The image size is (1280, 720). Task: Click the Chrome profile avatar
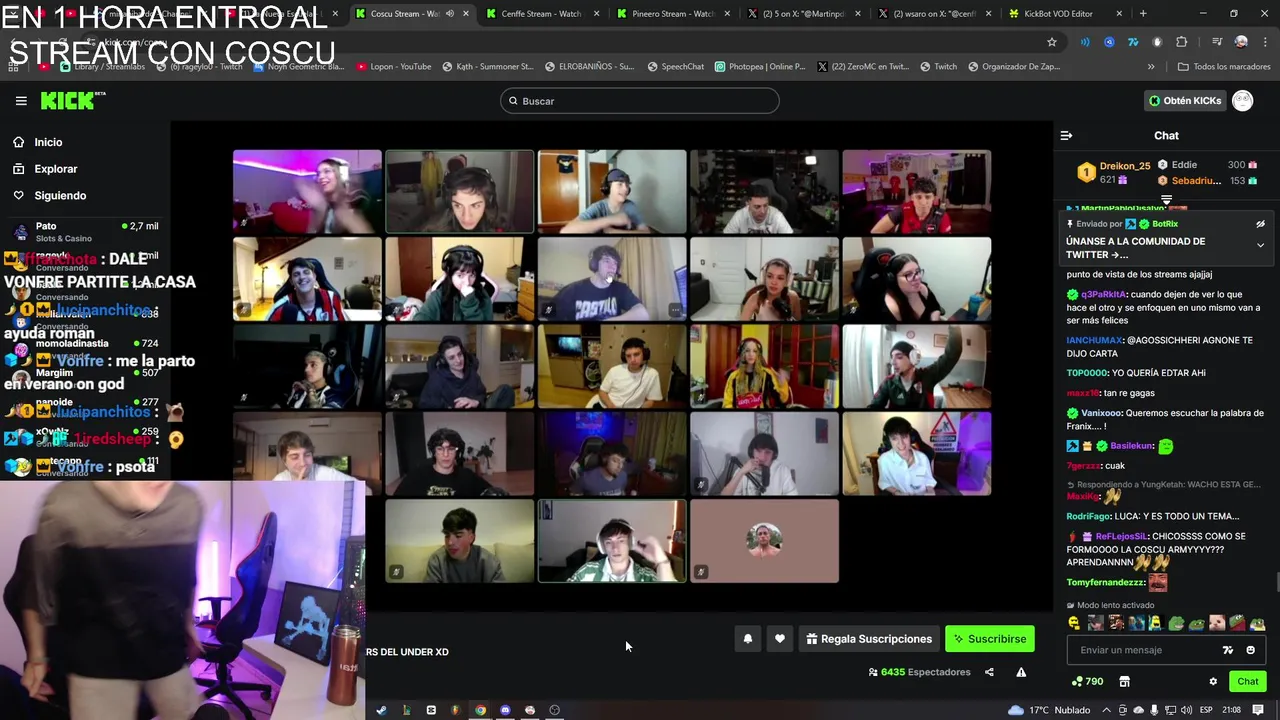click(1241, 42)
